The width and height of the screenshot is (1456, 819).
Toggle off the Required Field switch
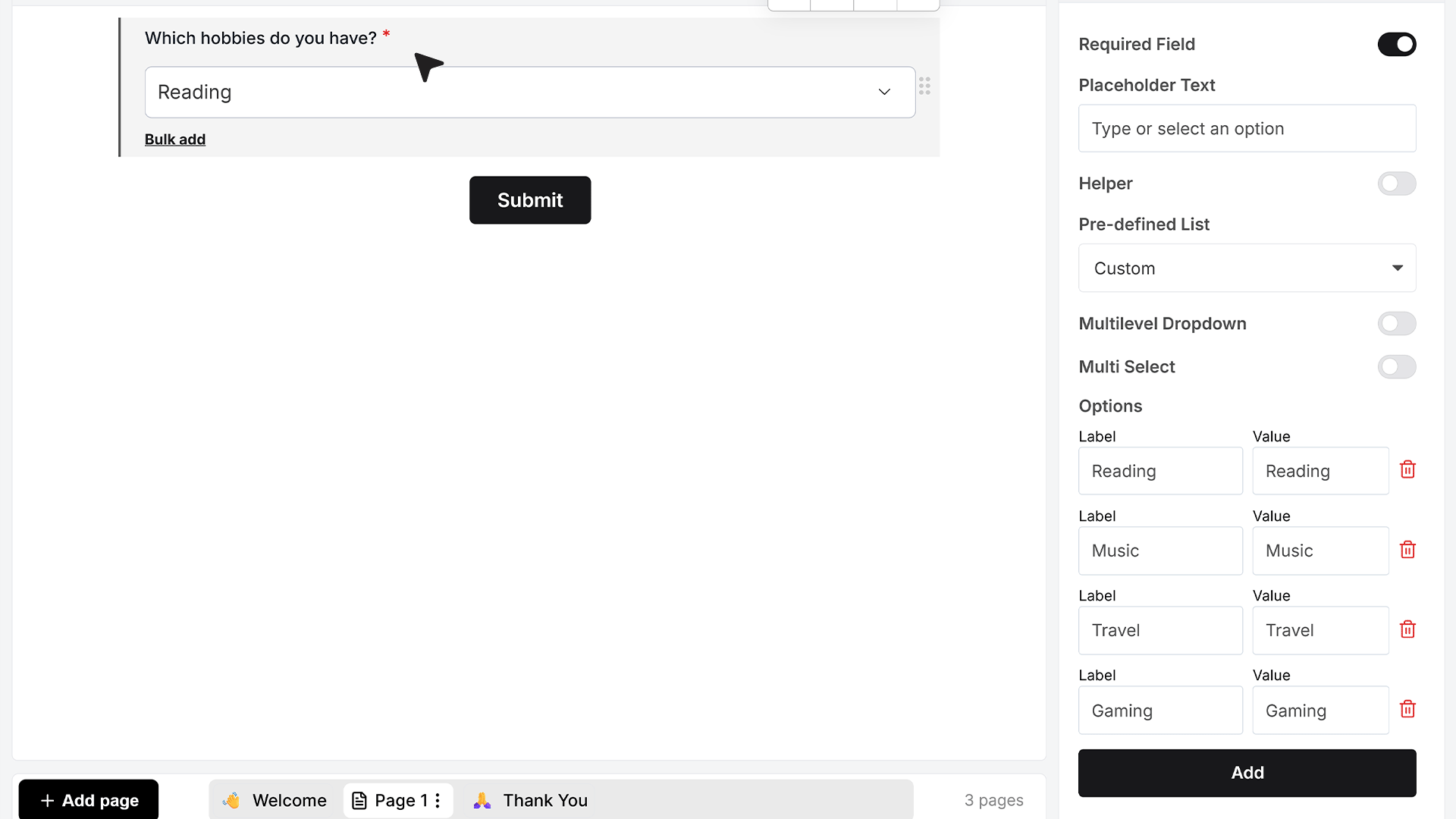[x=1397, y=44]
